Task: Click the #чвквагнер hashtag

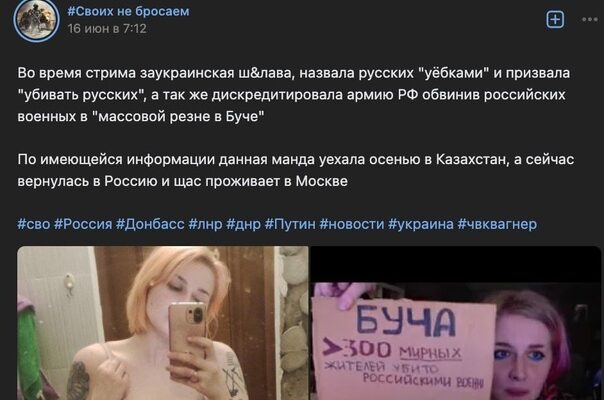Action: click(497, 224)
